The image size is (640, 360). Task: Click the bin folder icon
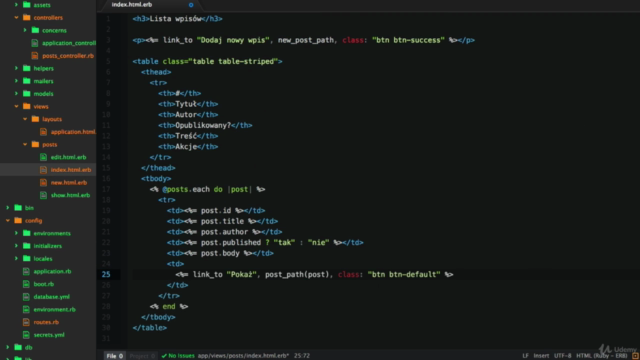18,208
